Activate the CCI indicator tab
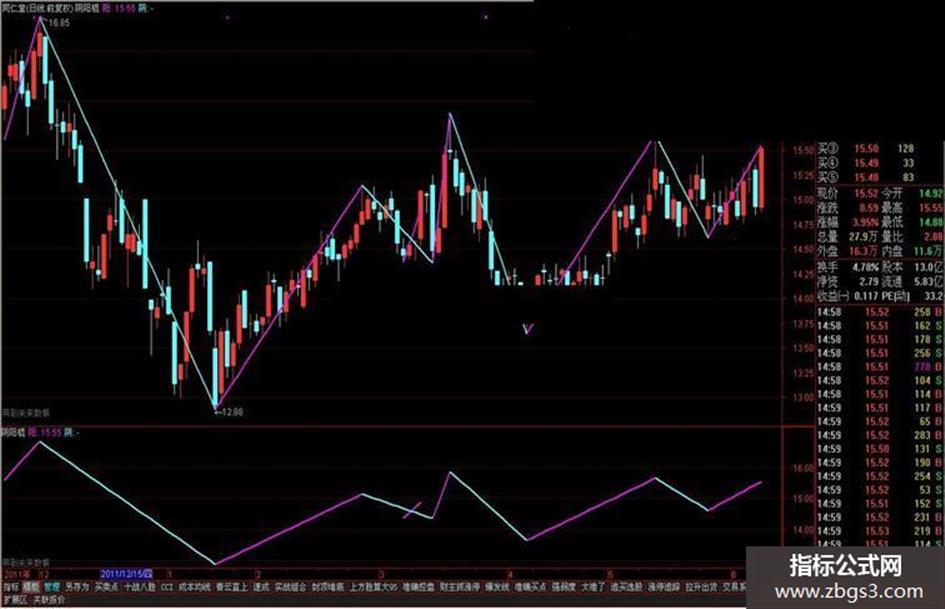 tap(167, 587)
